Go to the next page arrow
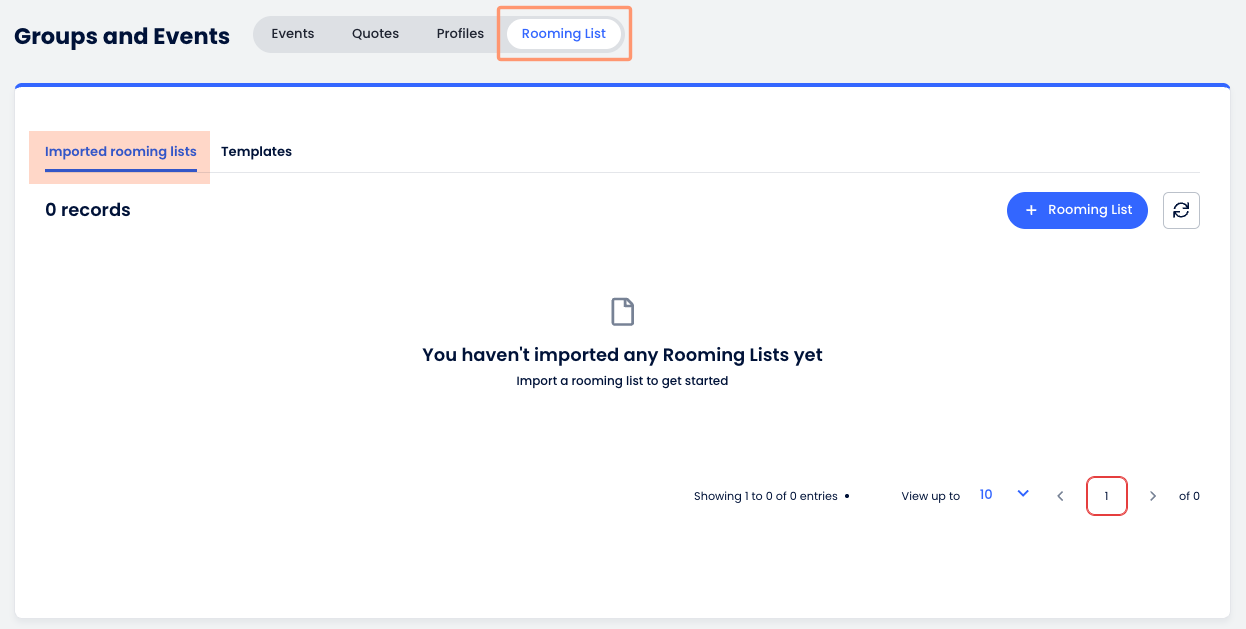1246x629 pixels. coord(1152,496)
